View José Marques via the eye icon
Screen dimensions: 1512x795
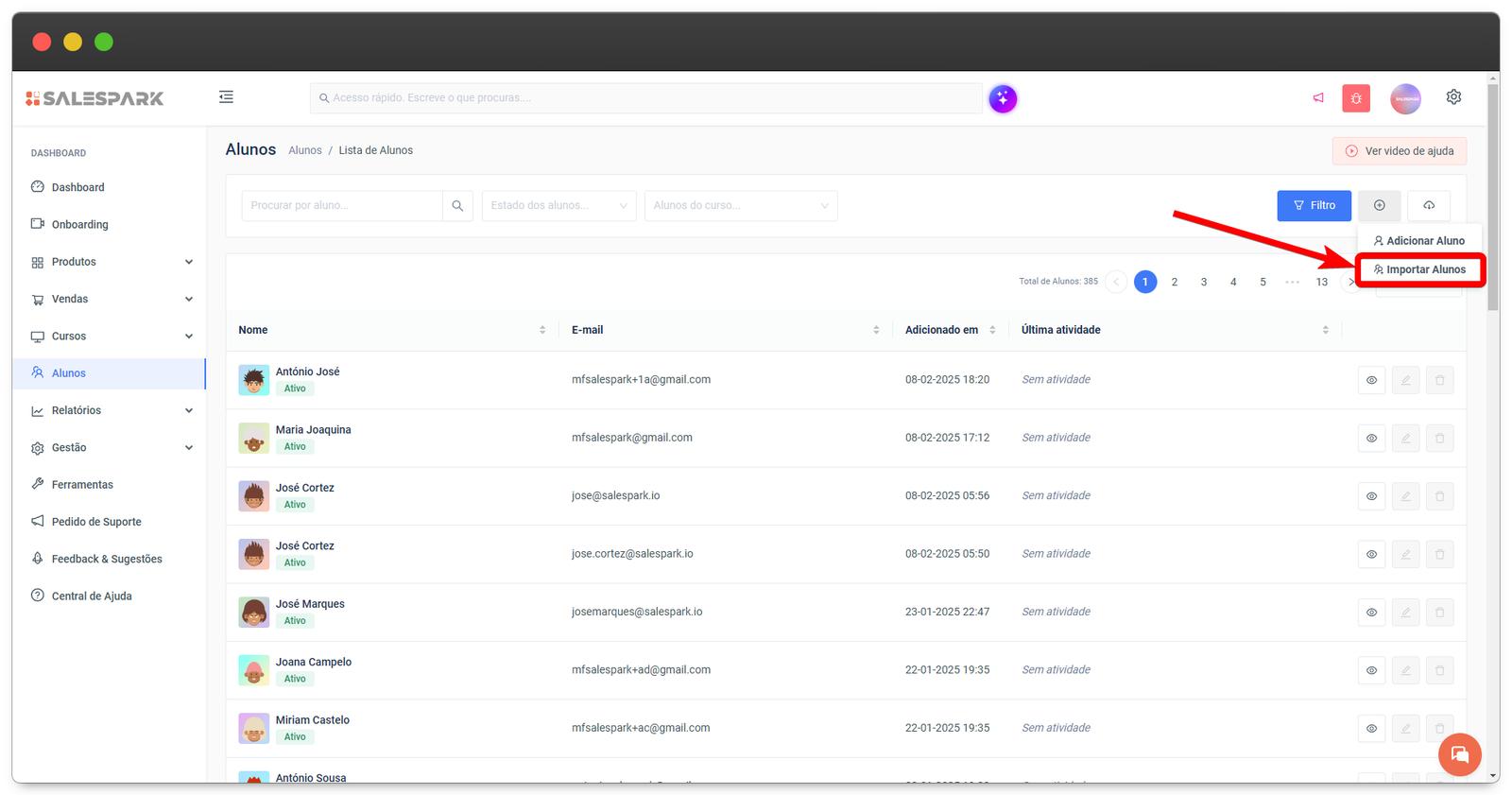tap(1371, 613)
